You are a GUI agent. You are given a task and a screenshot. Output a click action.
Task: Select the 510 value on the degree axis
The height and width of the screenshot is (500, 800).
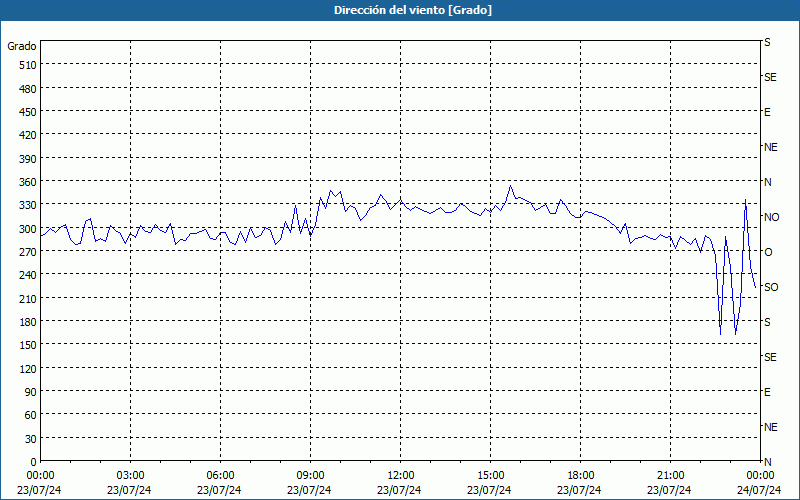point(29,65)
